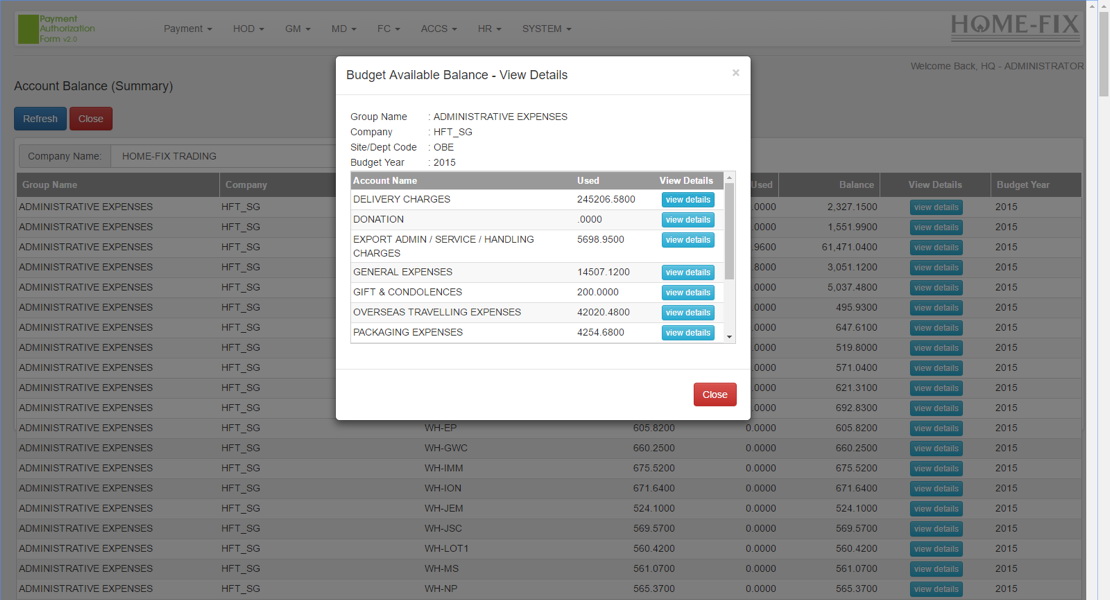Viewport: 1110px width, 600px height.
Task: View details for GIFT & CONDOLENCES
Action: point(687,292)
